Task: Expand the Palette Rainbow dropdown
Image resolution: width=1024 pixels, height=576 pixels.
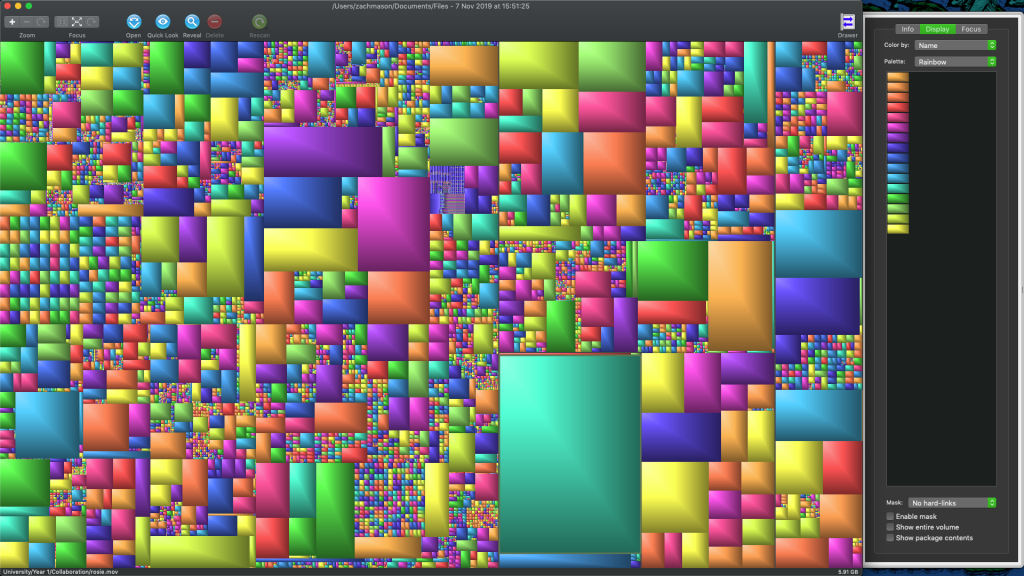Action: pyautogui.click(x=955, y=61)
